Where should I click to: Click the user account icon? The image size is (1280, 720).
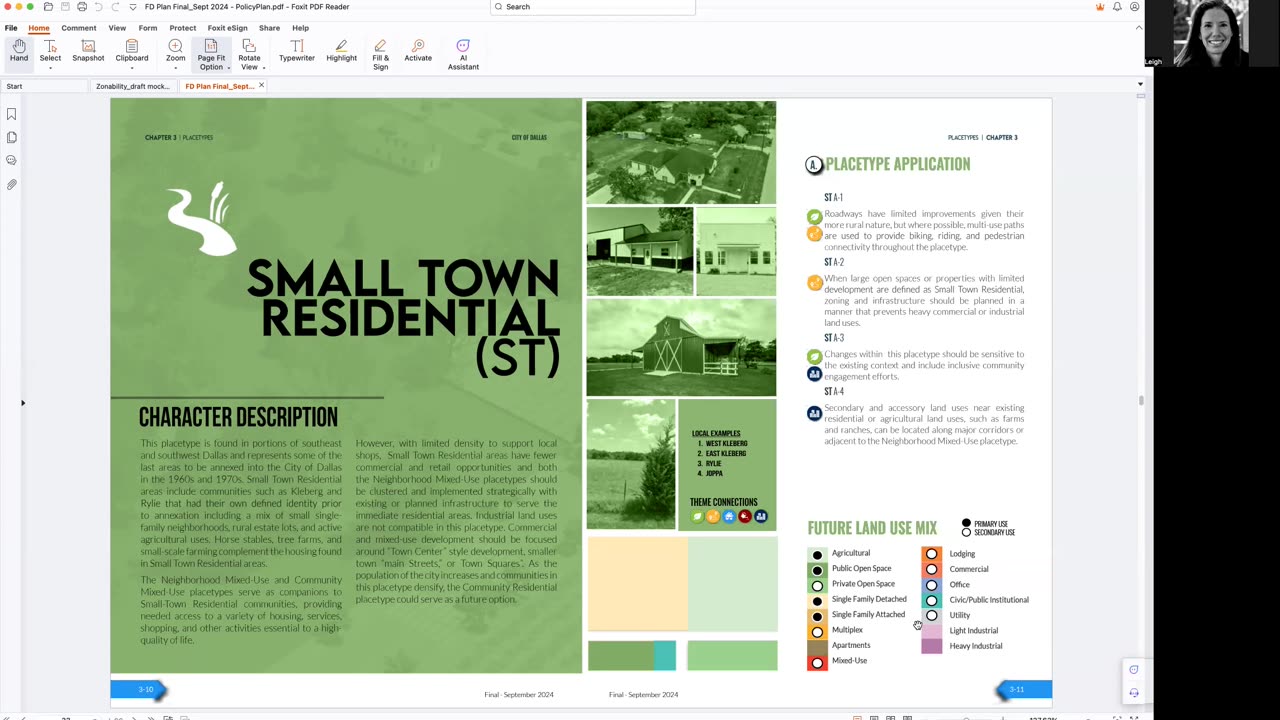(x=1134, y=7)
